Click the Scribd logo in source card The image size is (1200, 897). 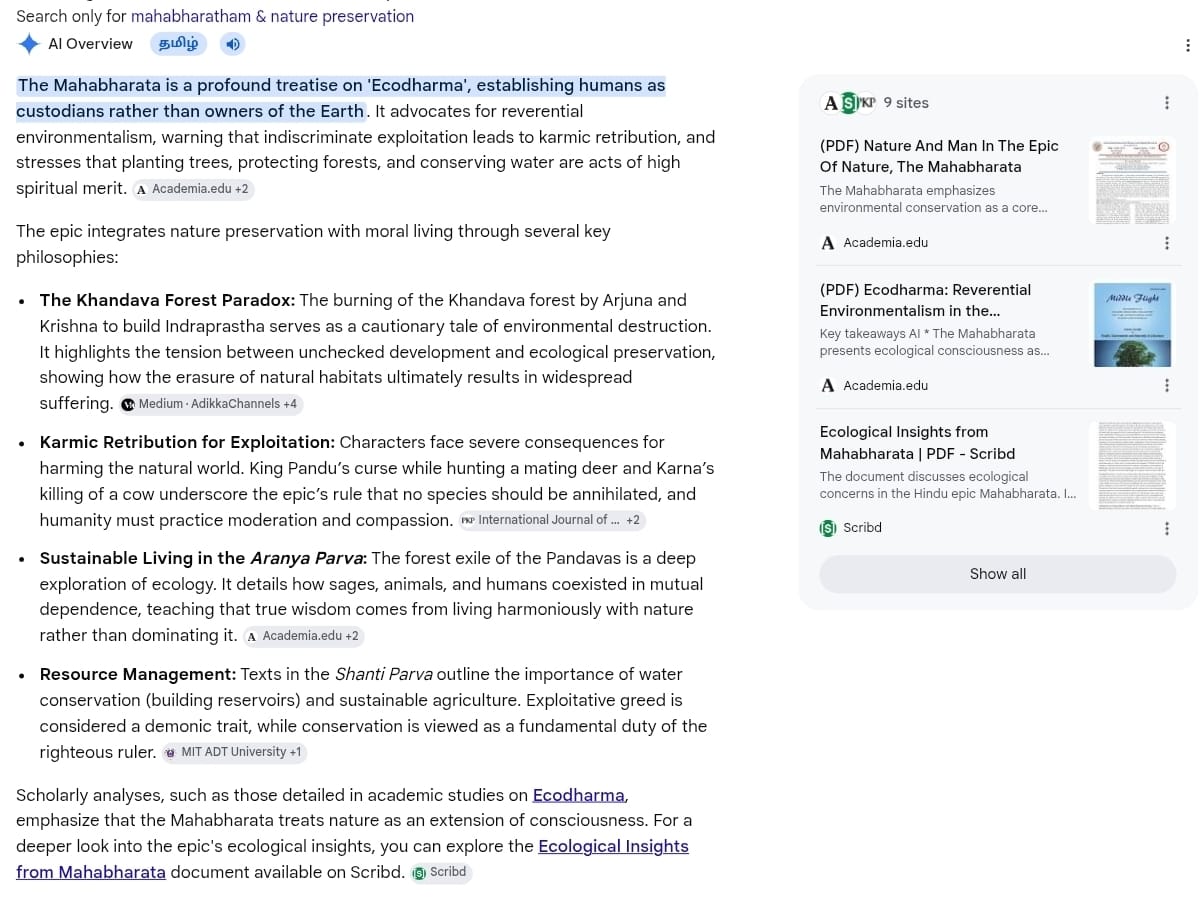click(827, 528)
